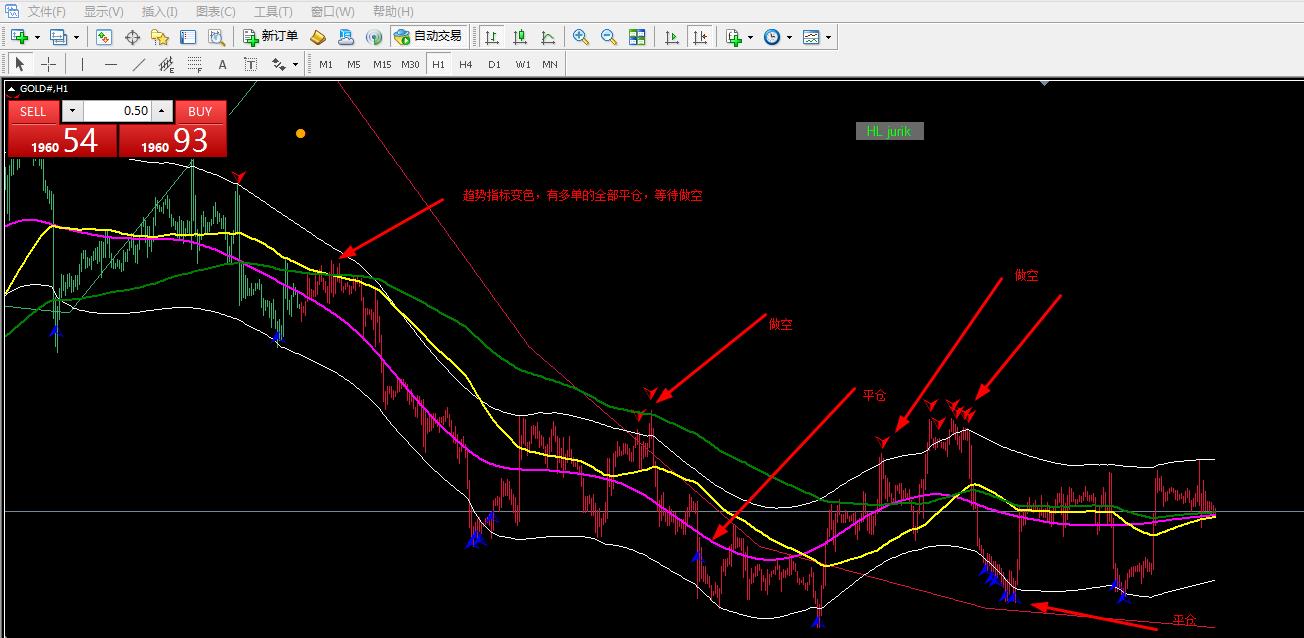This screenshot has width=1304, height=638.
Task: Click the SELL one-click trading button
Action: click(x=33, y=111)
